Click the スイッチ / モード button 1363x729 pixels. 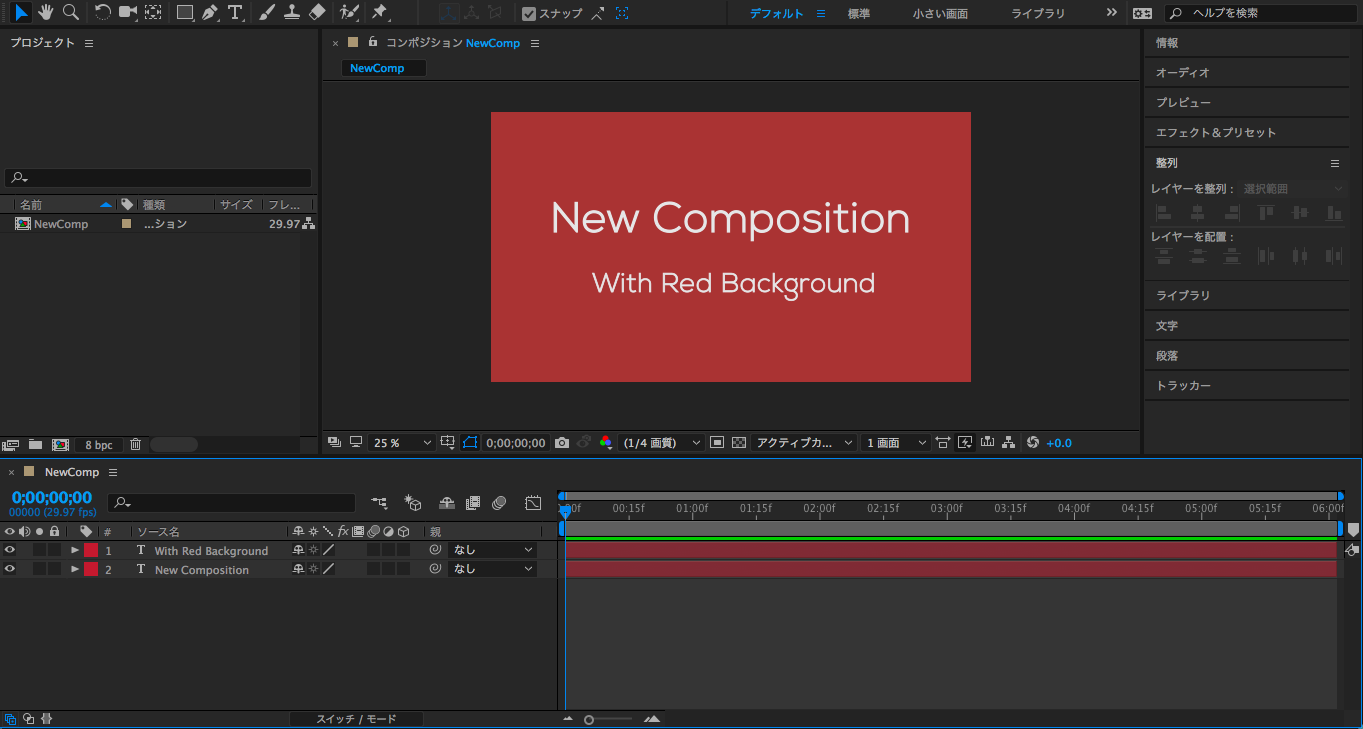pyautogui.click(x=356, y=719)
